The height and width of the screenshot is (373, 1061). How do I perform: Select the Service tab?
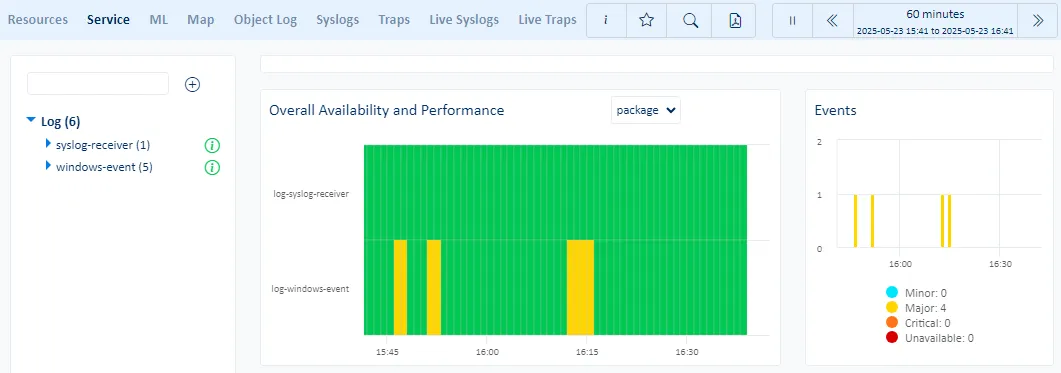(x=108, y=20)
